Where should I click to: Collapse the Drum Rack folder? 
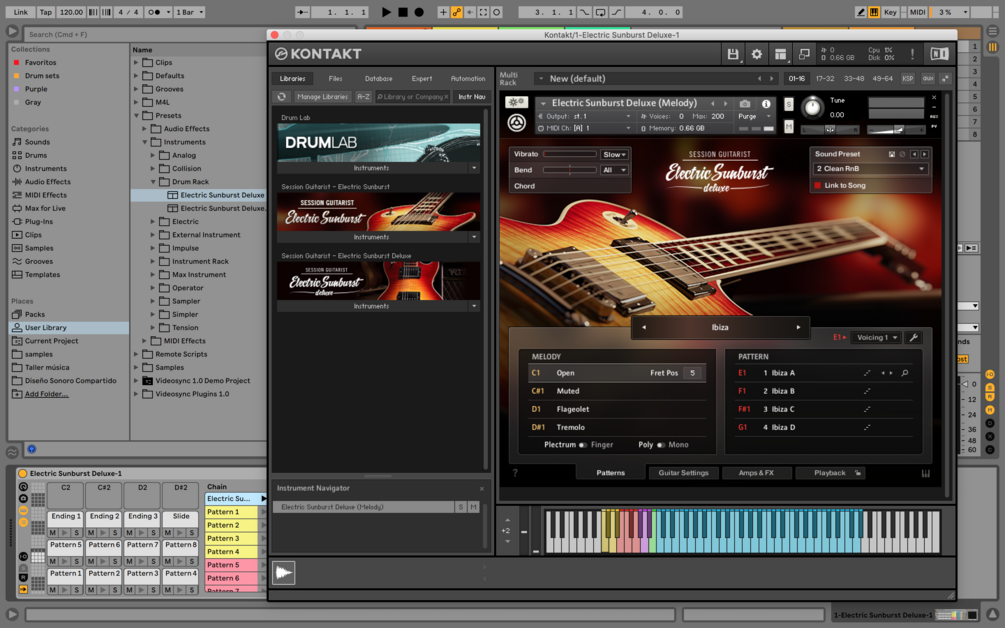[x=153, y=182]
